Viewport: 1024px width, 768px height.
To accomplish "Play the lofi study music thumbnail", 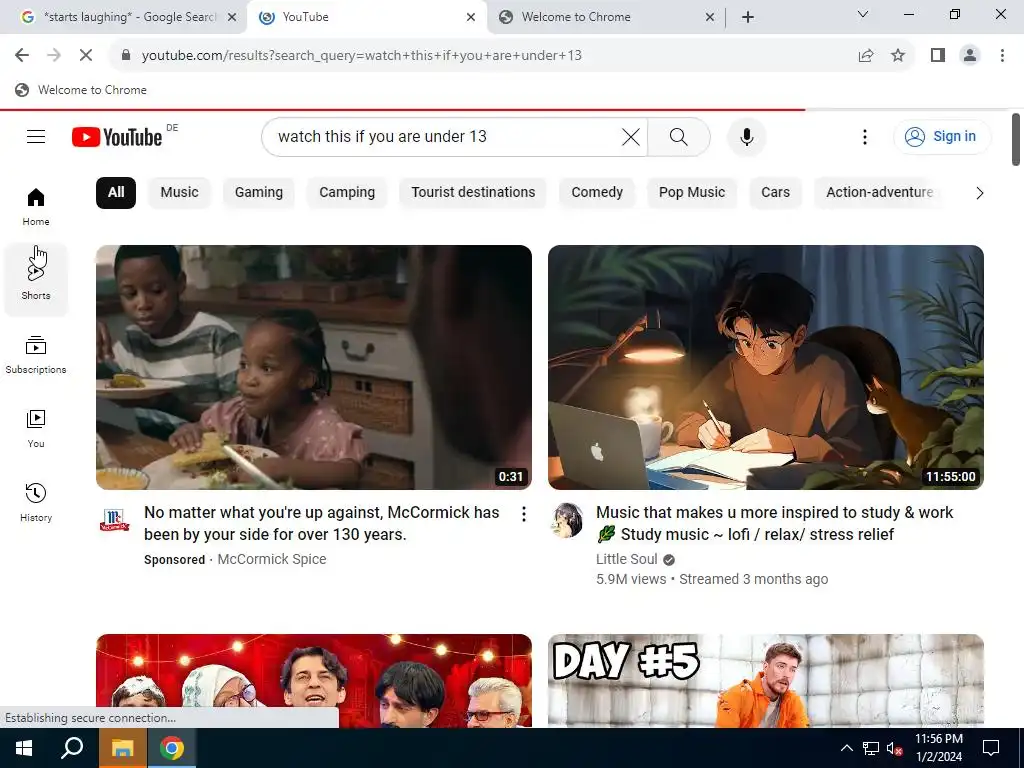I will [x=765, y=367].
